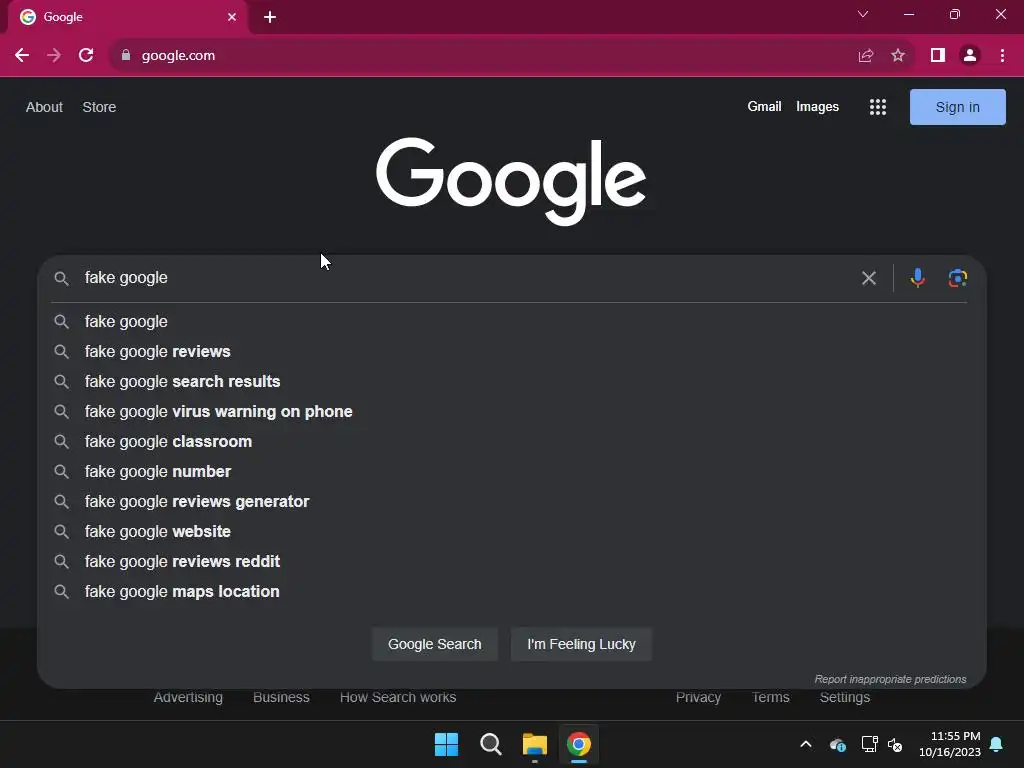Click I'm Feeling Lucky
The image size is (1024, 768).
pyautogui.click(x=581, y=645)
